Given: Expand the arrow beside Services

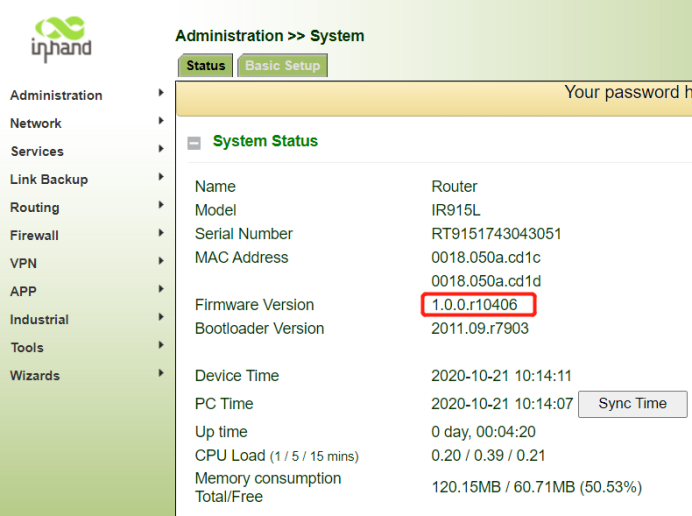Looking at the screenshot, I should point(161,149).
